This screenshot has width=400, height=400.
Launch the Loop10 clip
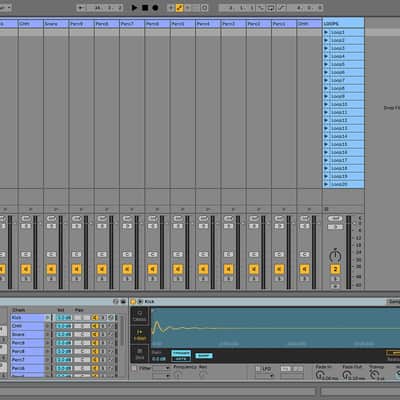point(326,104)
